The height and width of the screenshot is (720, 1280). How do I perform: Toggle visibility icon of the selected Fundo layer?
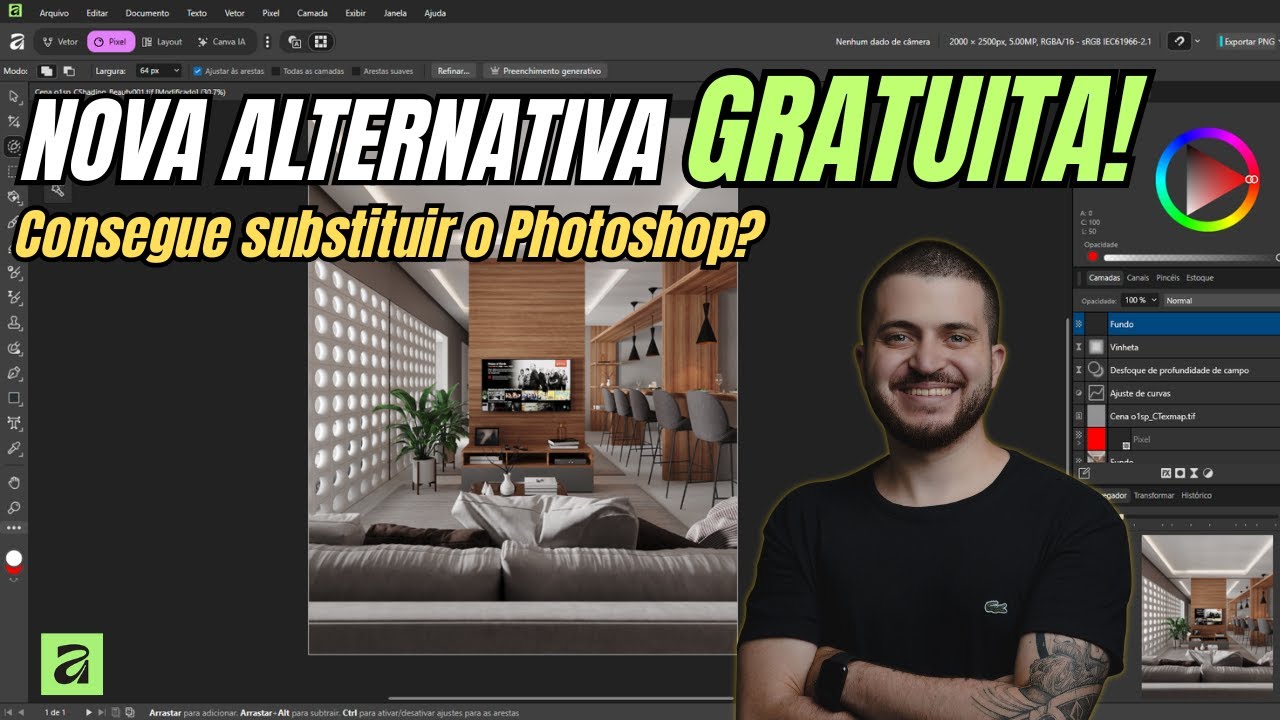tap(1078, 324)
